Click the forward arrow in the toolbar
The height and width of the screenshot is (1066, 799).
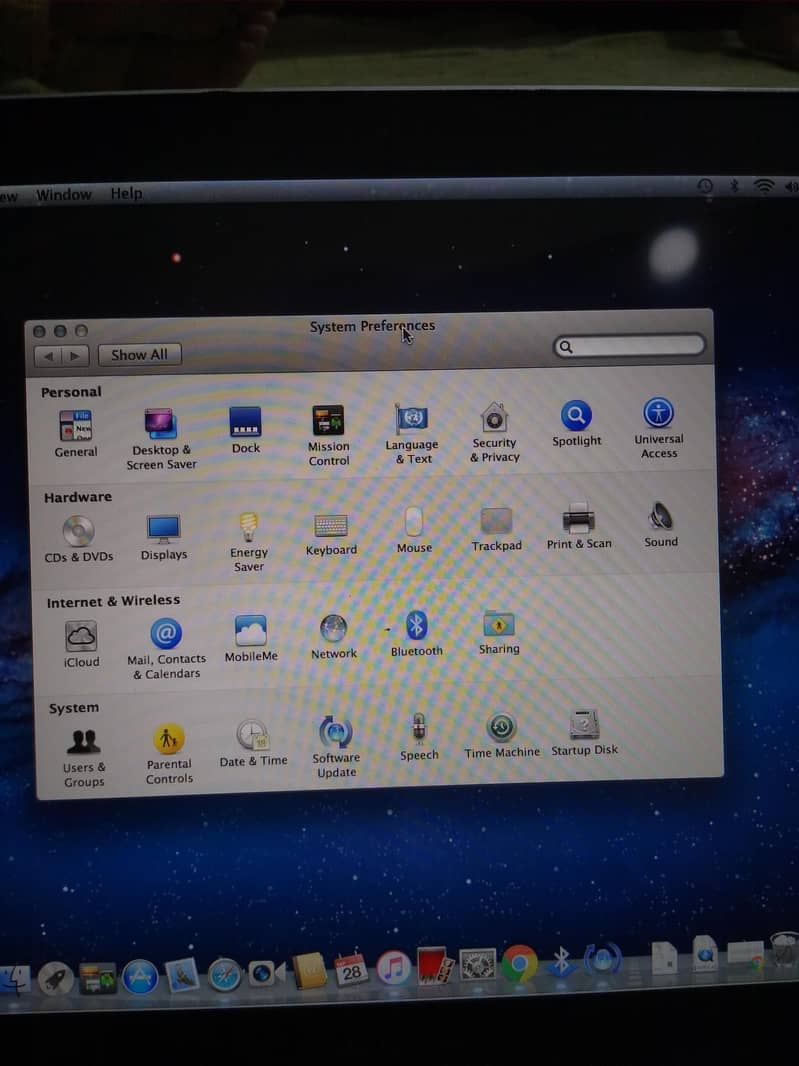tap(75, 356)
